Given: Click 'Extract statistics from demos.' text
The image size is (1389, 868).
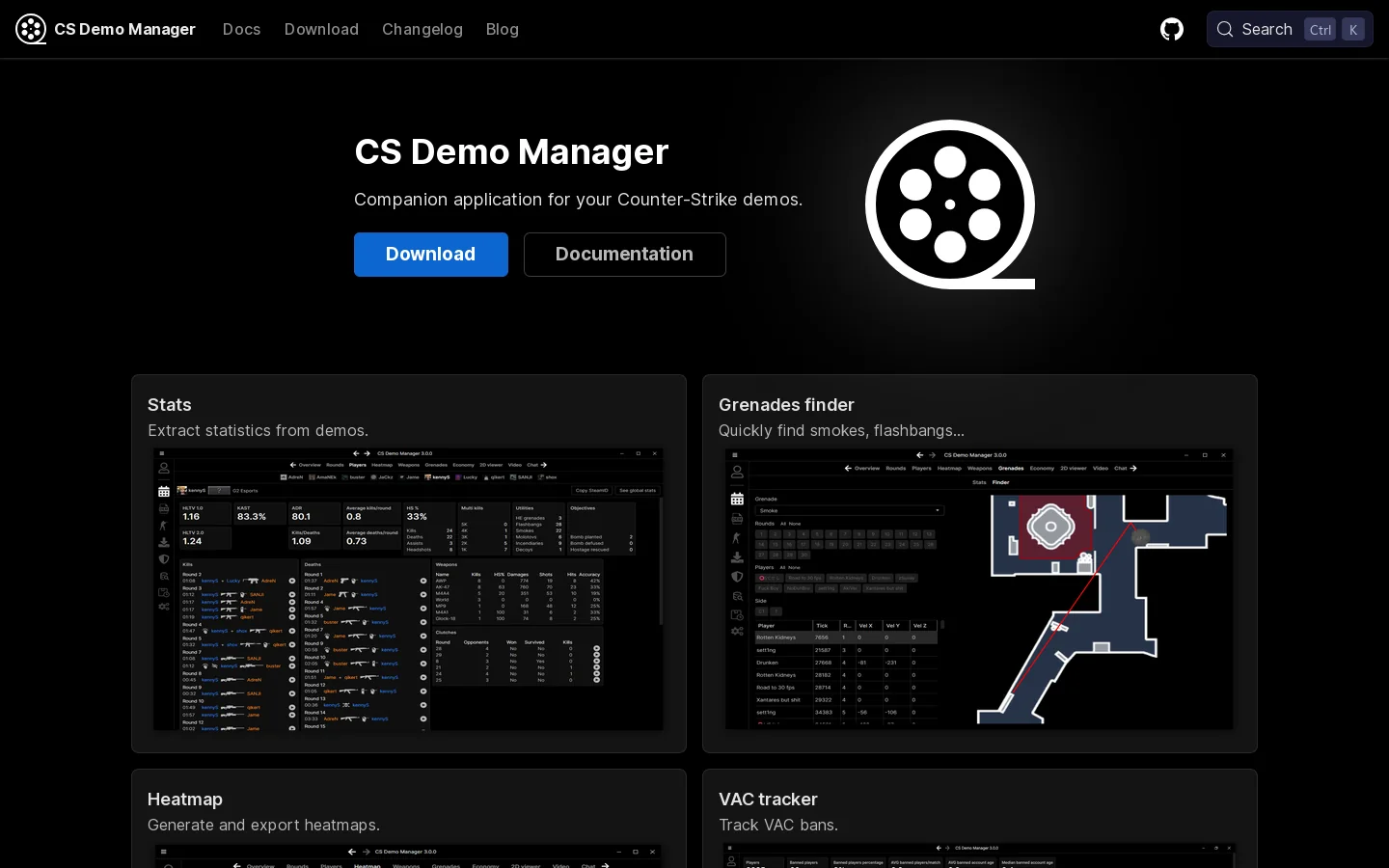Looking at the screenshot, I should coord(258,430).
